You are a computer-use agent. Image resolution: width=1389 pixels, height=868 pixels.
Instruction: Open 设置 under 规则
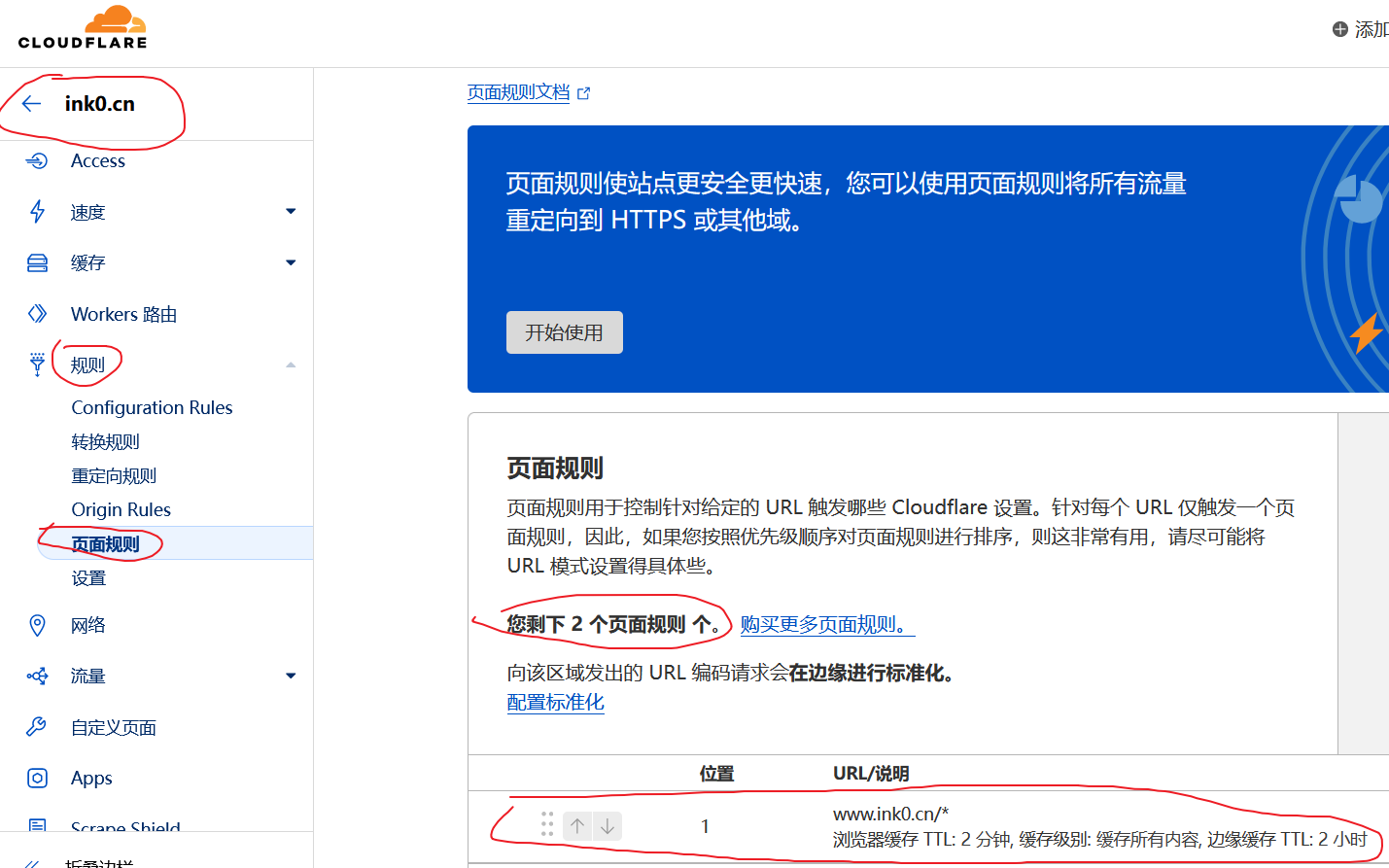point(88,578)
